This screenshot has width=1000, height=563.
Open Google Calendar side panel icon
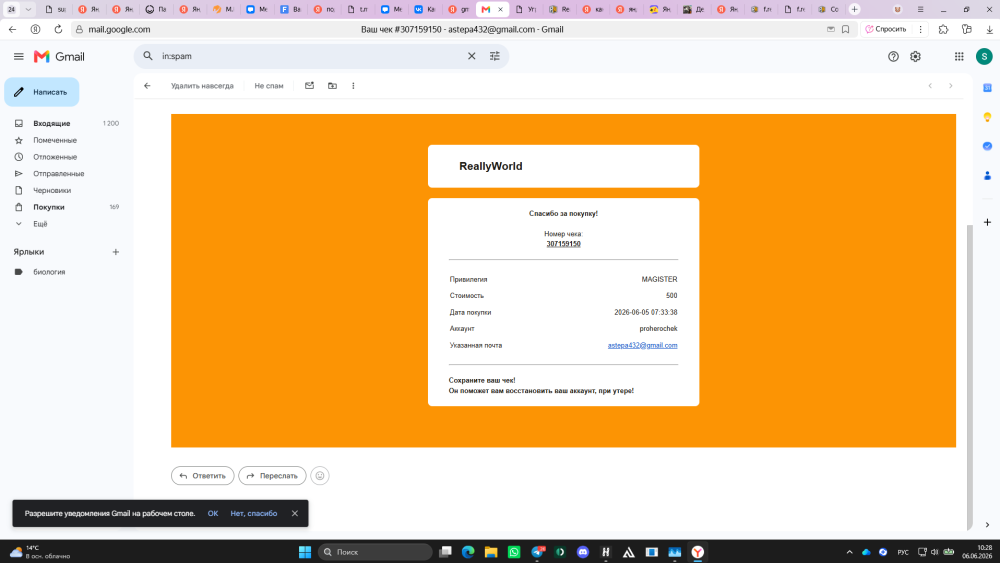[987, 87]
